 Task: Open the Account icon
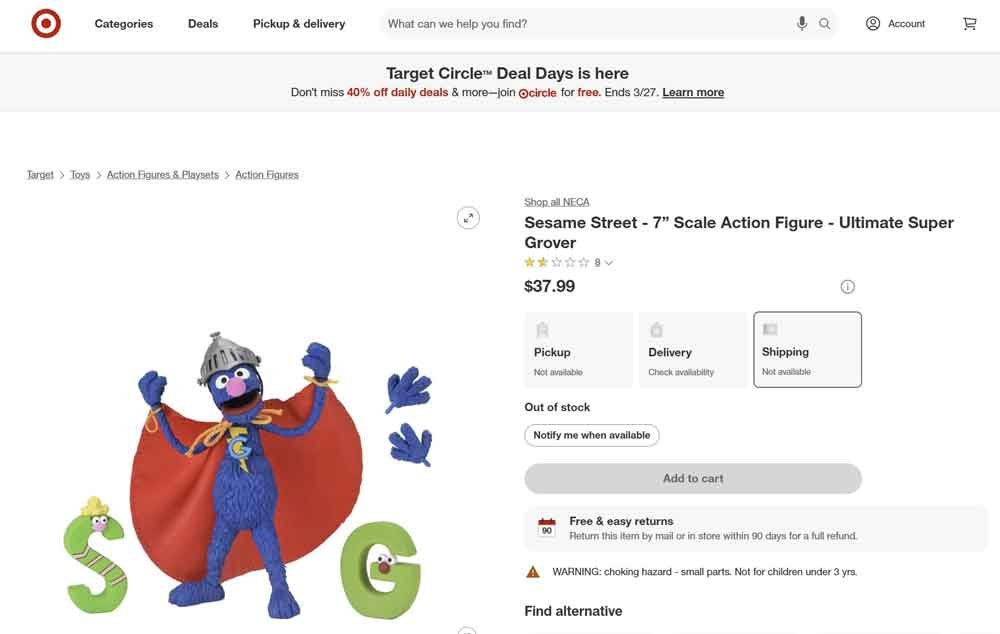coord(871,23)
